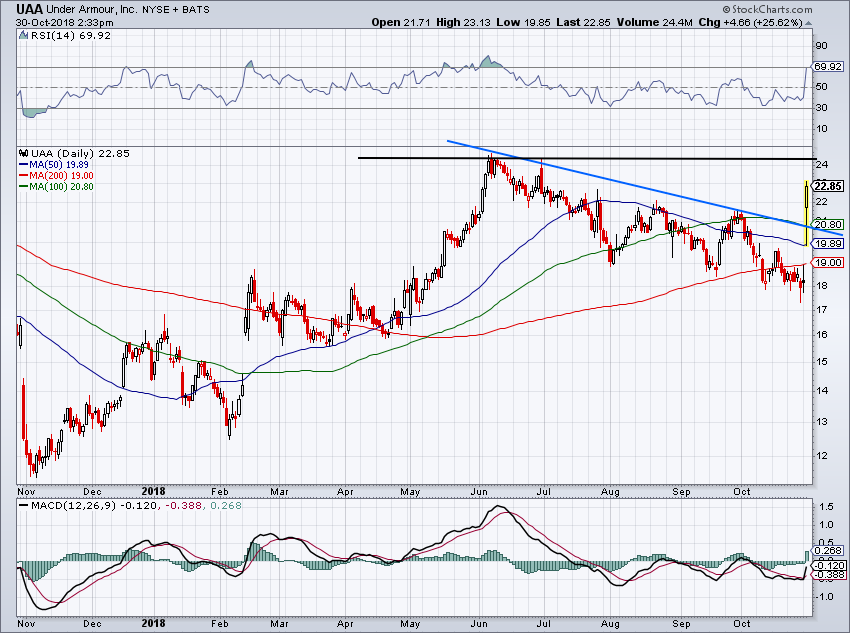Click the up triangle beside Chg percentage

808,23
